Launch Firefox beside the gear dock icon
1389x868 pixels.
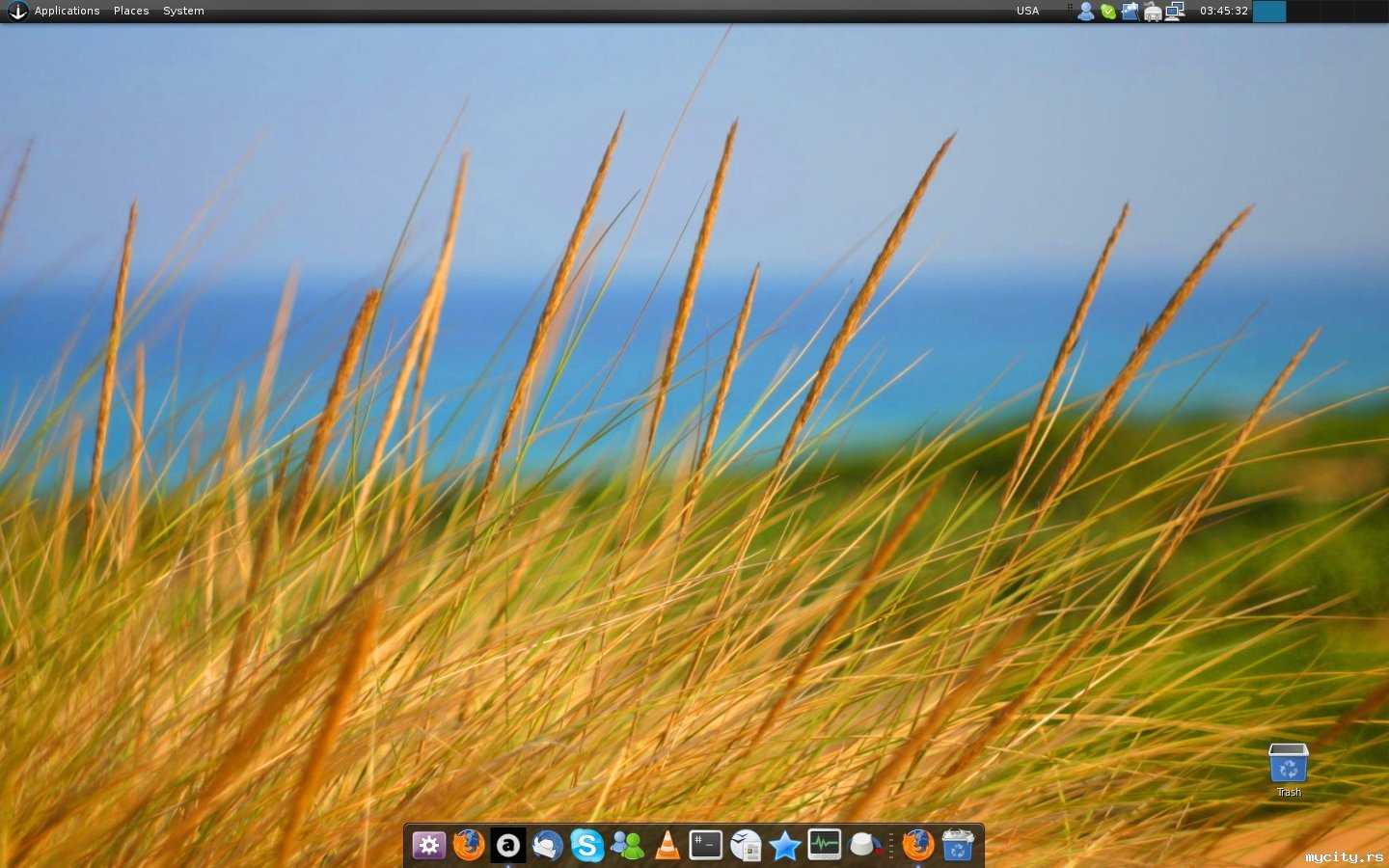tap(469, 846)
